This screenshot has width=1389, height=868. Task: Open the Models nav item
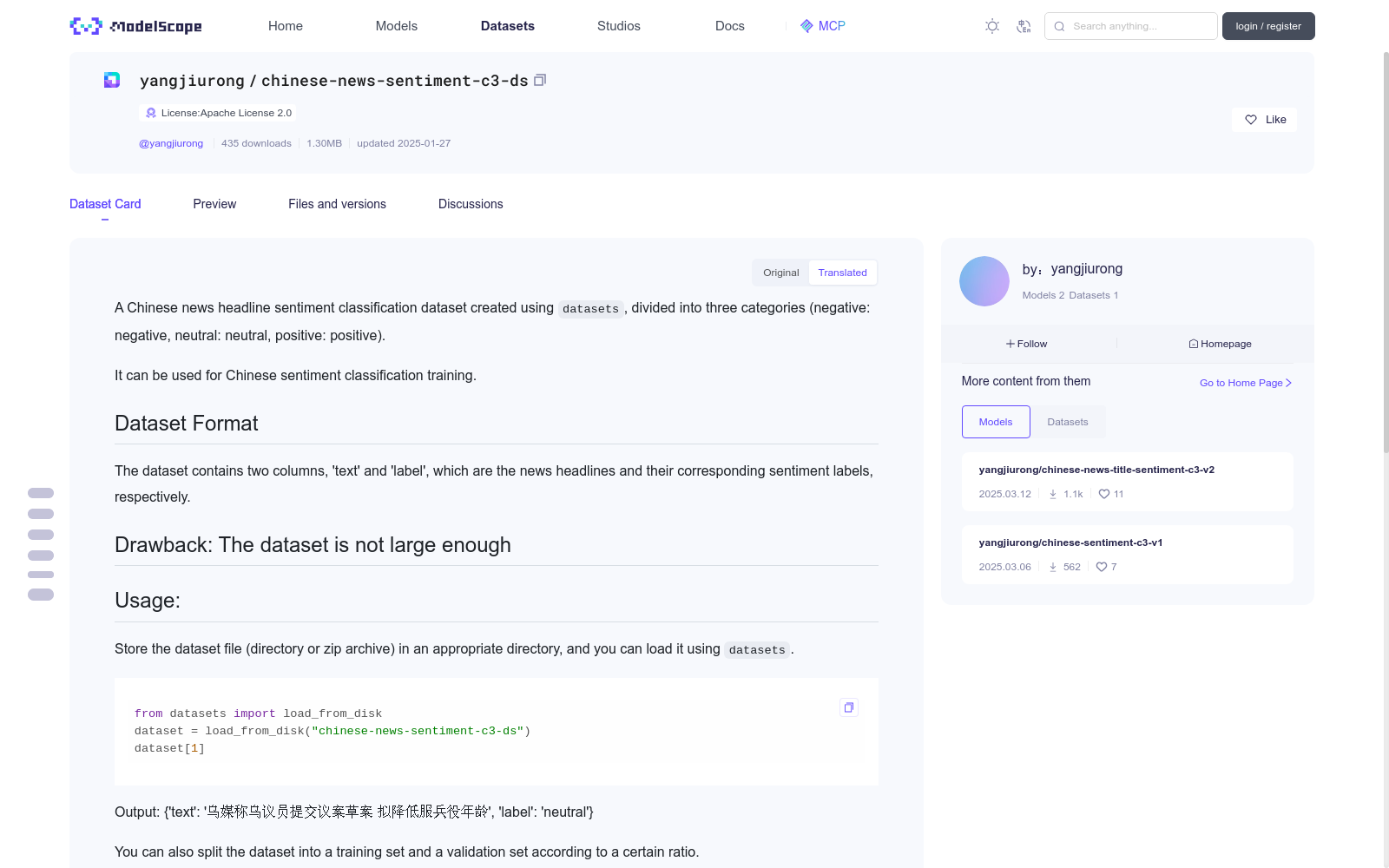point(397,26)
